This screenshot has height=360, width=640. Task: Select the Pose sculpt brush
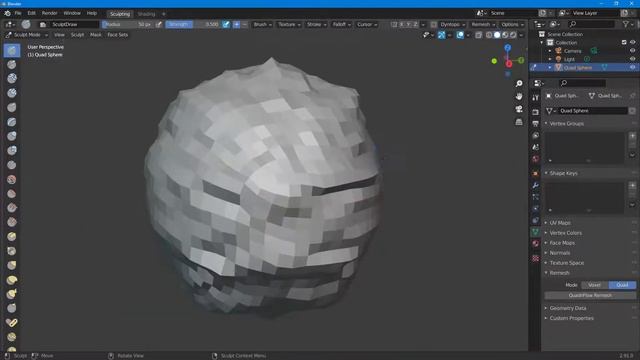coord(12,322)
